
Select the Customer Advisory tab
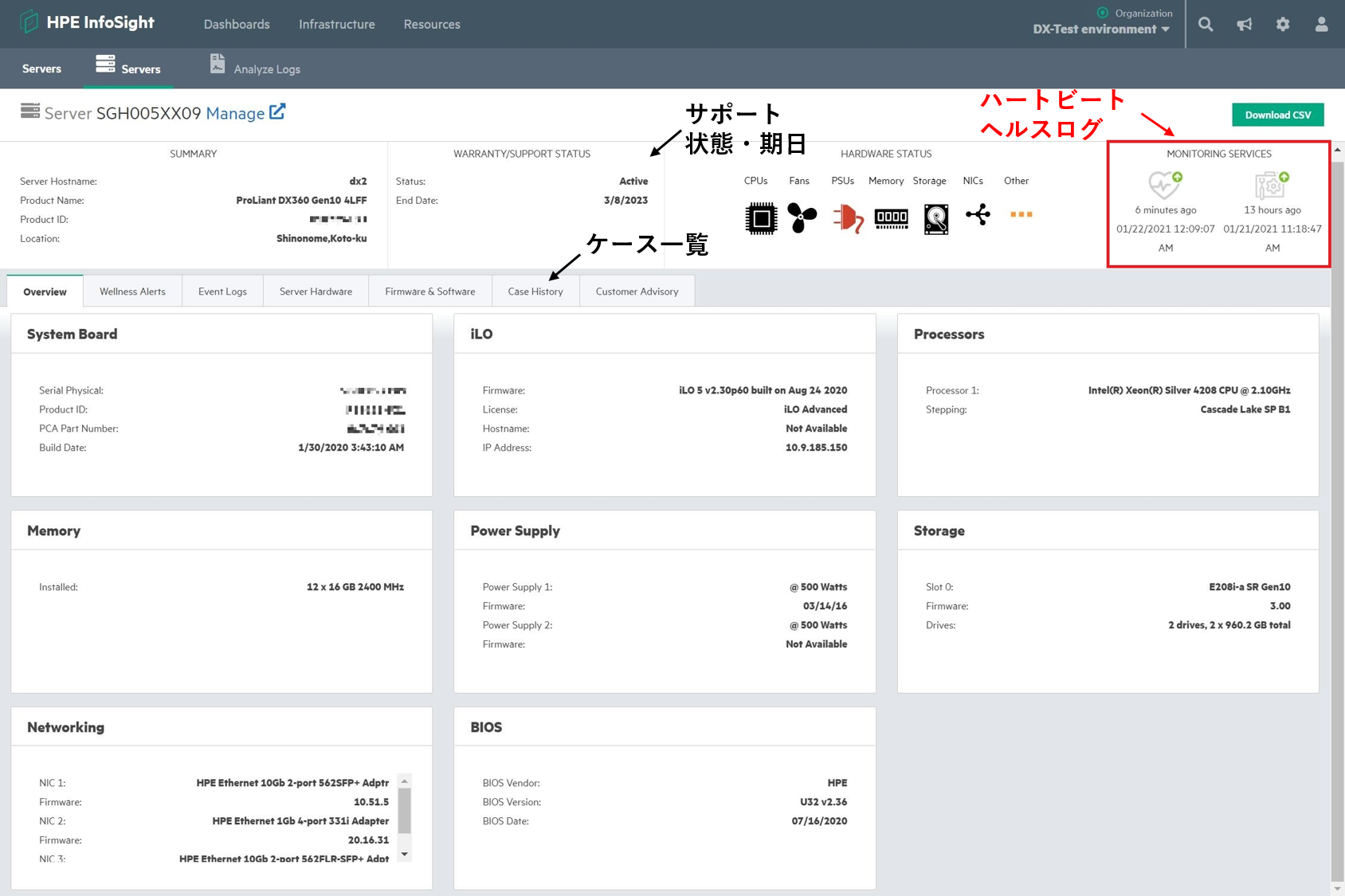tap(637, 291)
